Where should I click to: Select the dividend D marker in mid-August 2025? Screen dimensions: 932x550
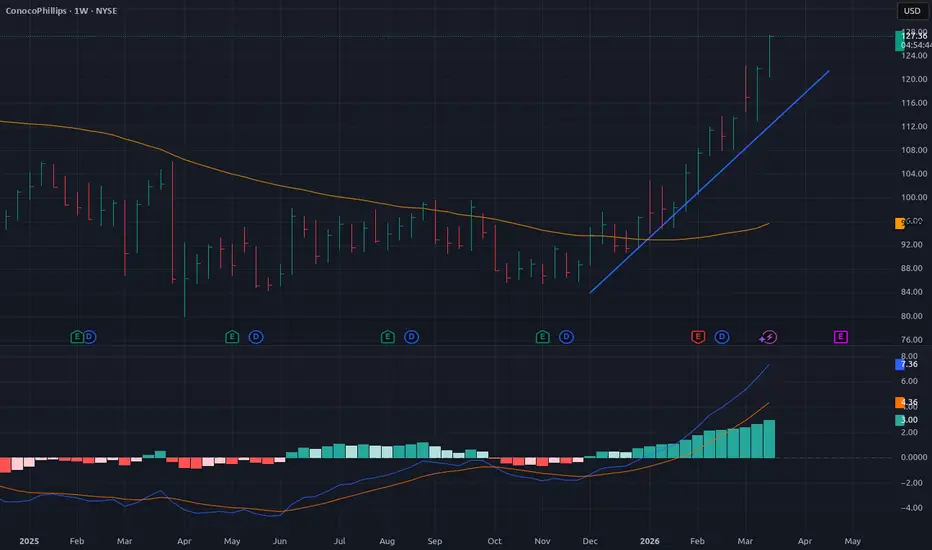(x=411, y=337)
